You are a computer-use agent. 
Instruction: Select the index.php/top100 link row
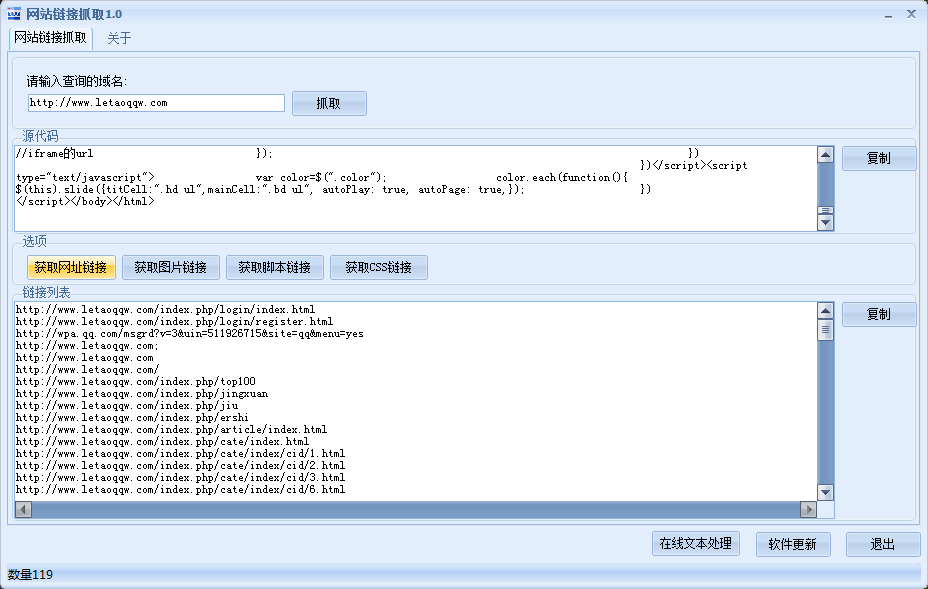pos(136,382)
